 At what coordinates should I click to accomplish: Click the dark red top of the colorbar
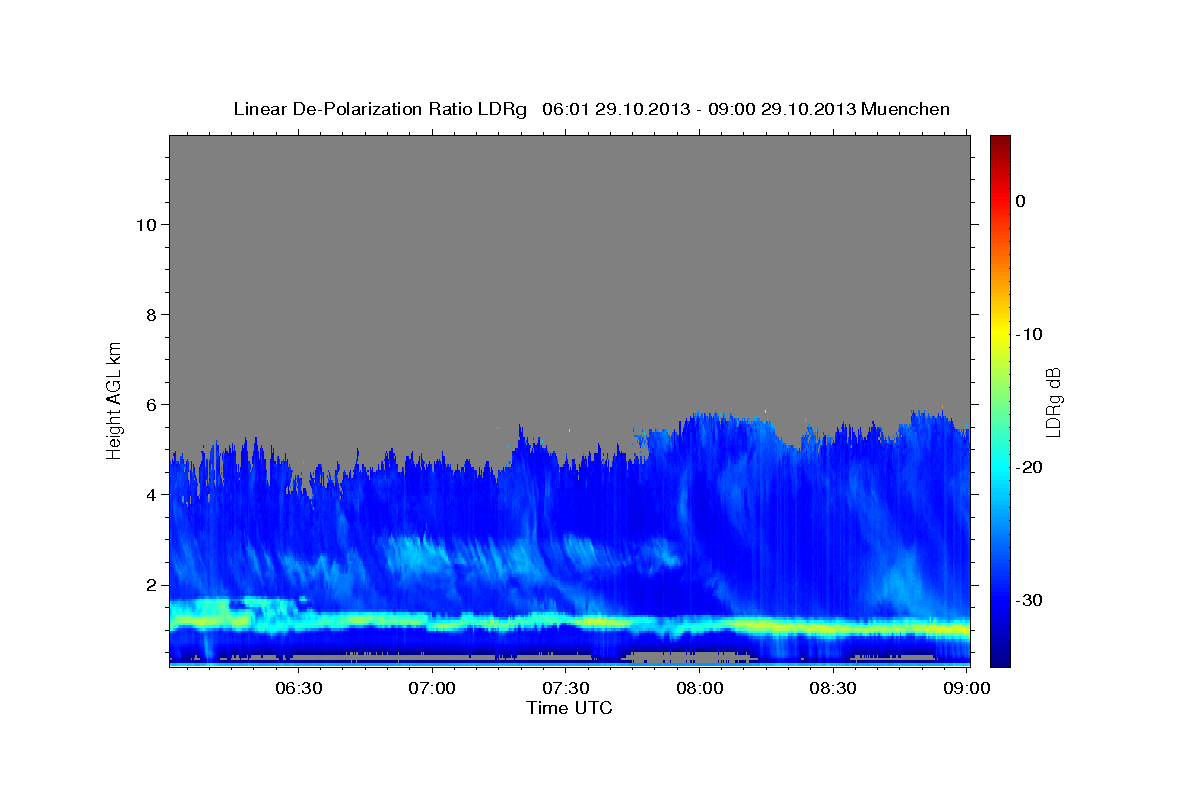pyautogui.click(x=1000, y=143)
